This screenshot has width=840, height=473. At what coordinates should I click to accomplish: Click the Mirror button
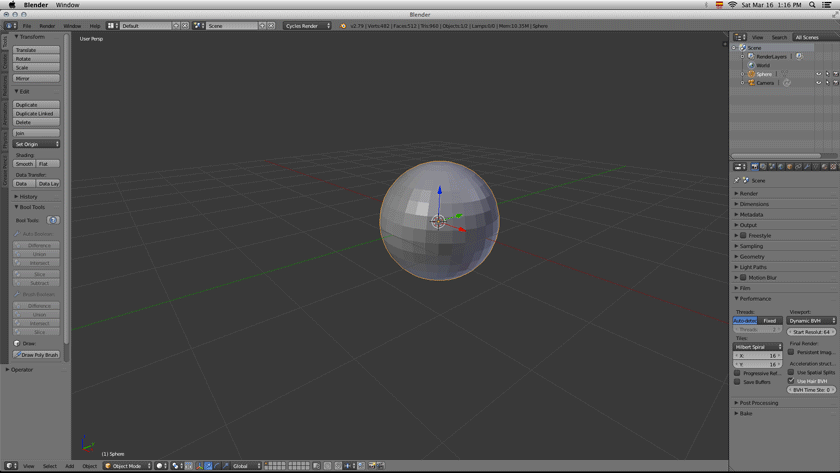tap(36, 78)
